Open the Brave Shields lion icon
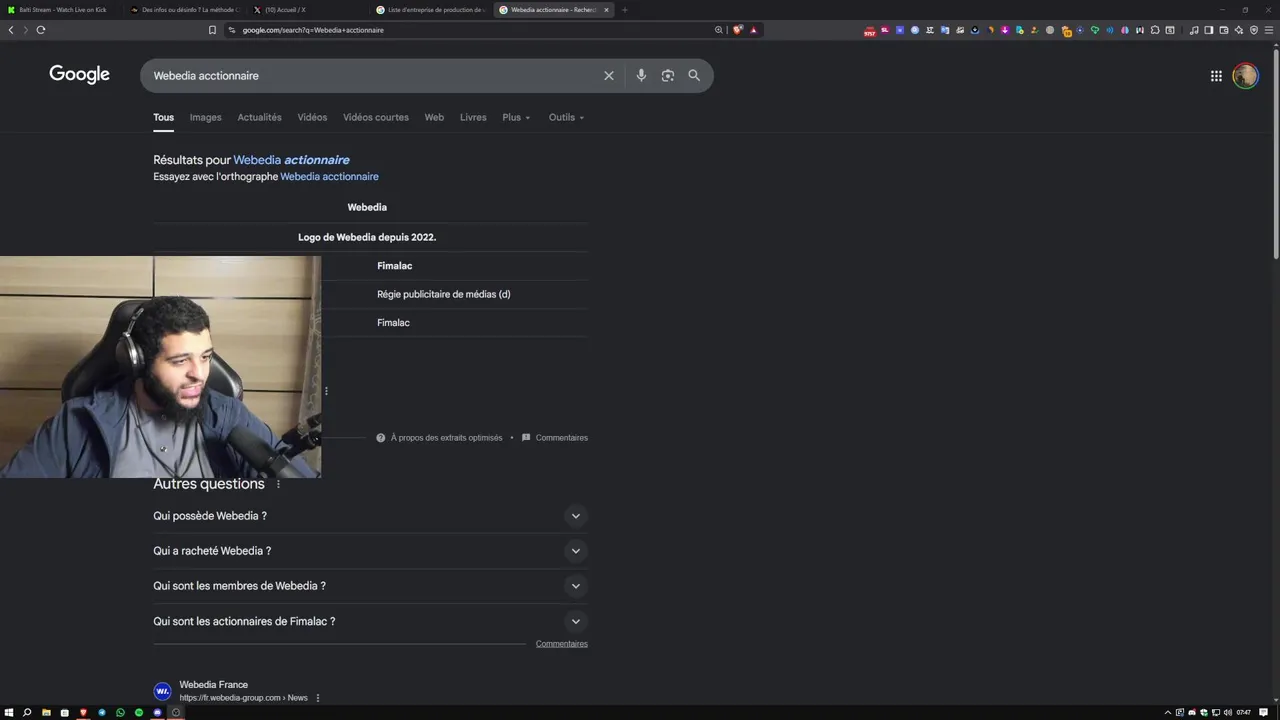This screenshot has height=720, width=1280. tap(738, 30)
